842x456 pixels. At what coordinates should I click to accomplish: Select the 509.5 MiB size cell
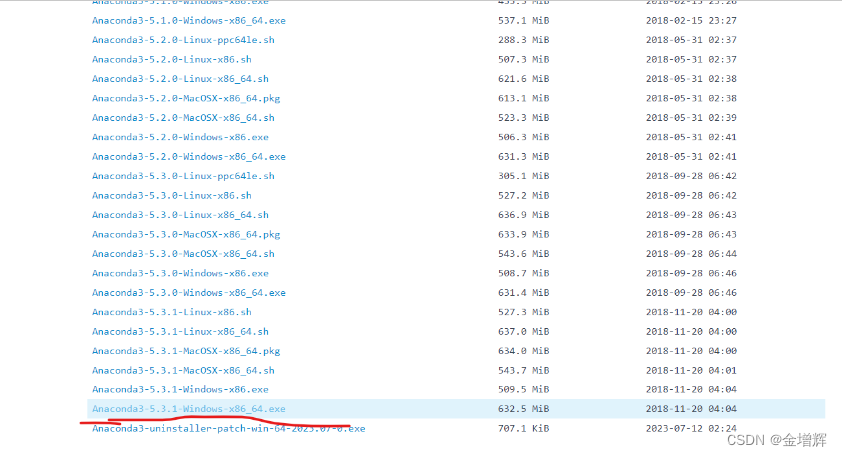pyautogui.click(x=524, y=389)
